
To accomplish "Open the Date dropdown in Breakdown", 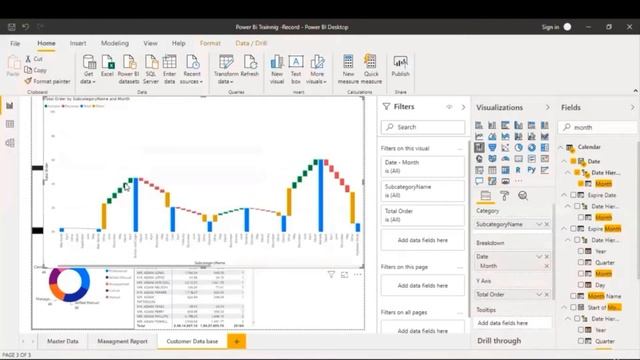I will coord(539,256).
